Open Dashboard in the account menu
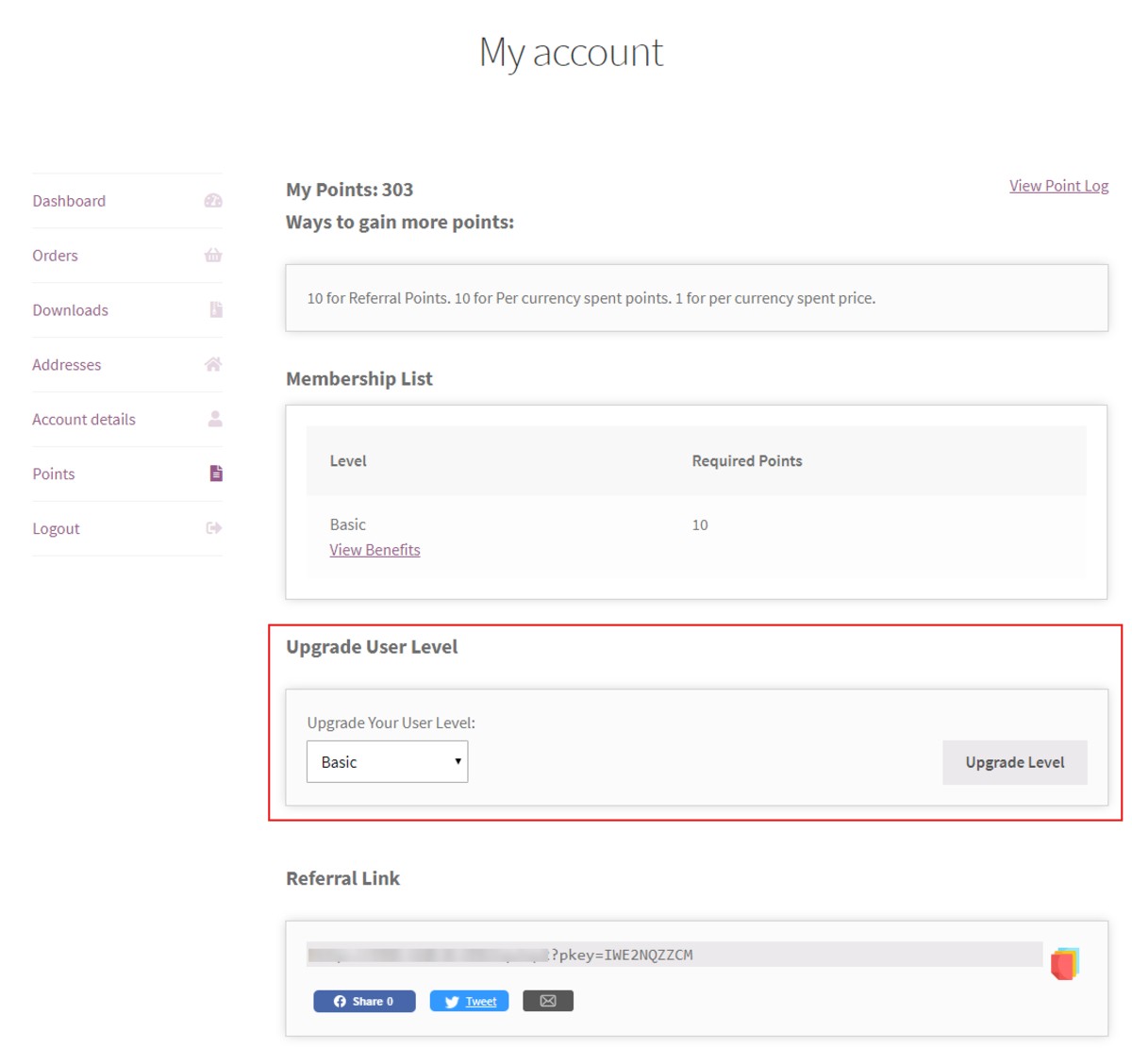The image size is (1132, 1064). click(69, 201)
